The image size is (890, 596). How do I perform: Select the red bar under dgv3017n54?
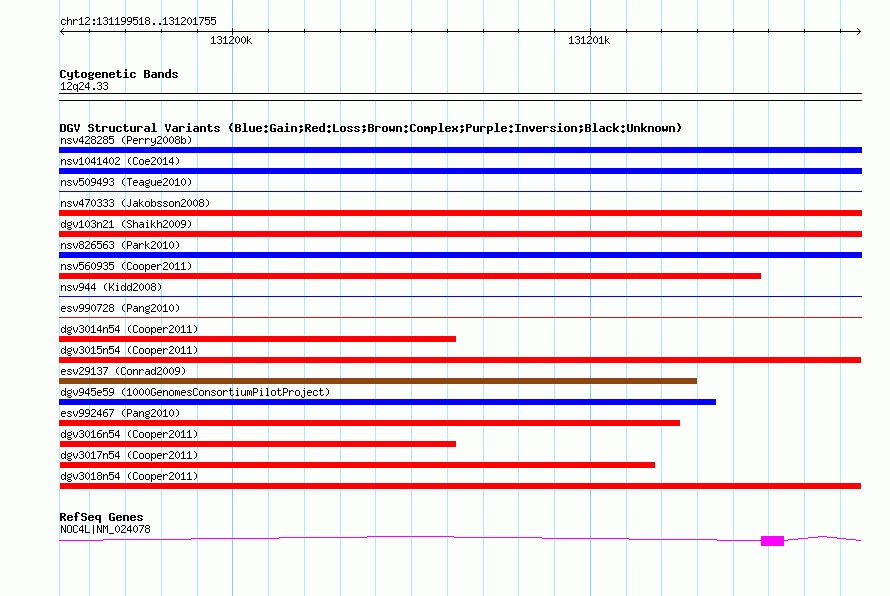click(357, 465)
